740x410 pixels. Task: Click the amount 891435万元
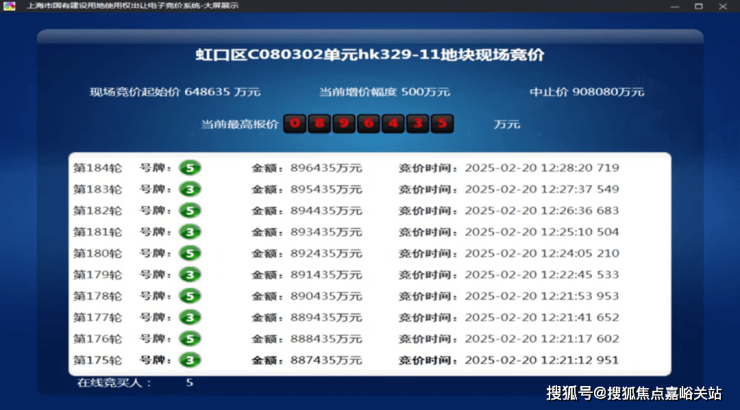click(326, 275)
